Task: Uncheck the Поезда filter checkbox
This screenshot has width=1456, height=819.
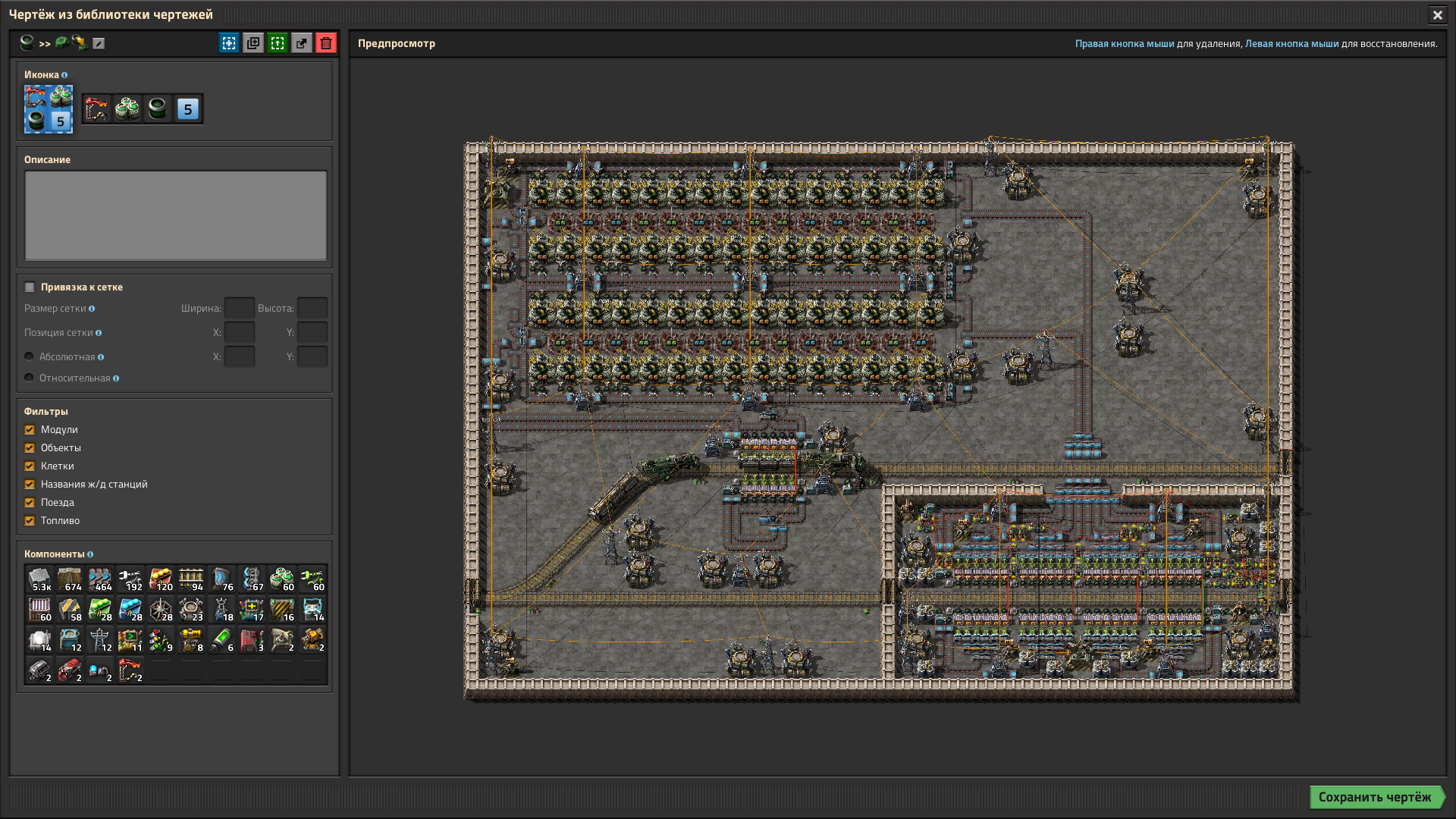Action: (30, 503)
